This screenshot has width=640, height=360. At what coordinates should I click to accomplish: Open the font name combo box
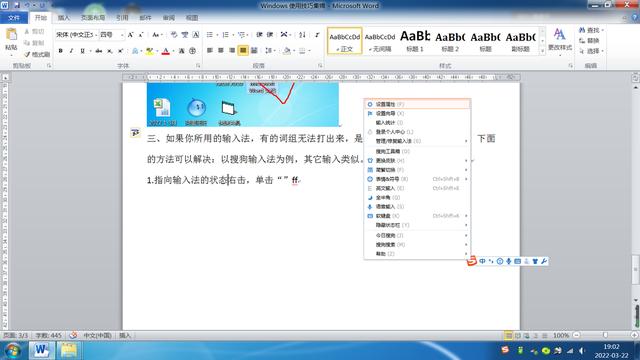click(x=77, y=35)
